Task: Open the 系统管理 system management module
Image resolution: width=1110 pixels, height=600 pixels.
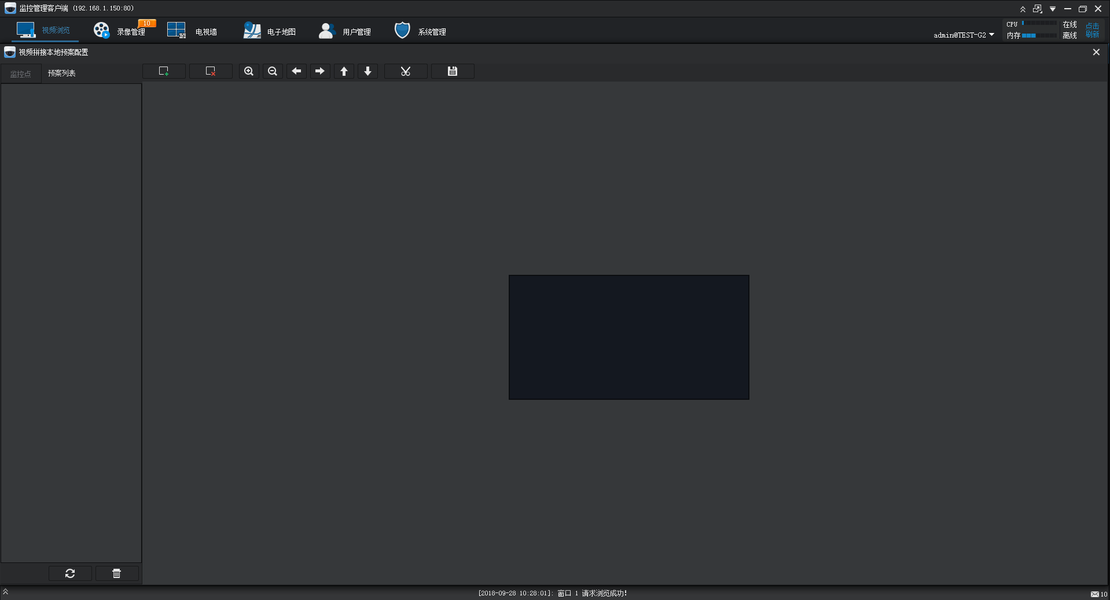Action: coord(420,31)
